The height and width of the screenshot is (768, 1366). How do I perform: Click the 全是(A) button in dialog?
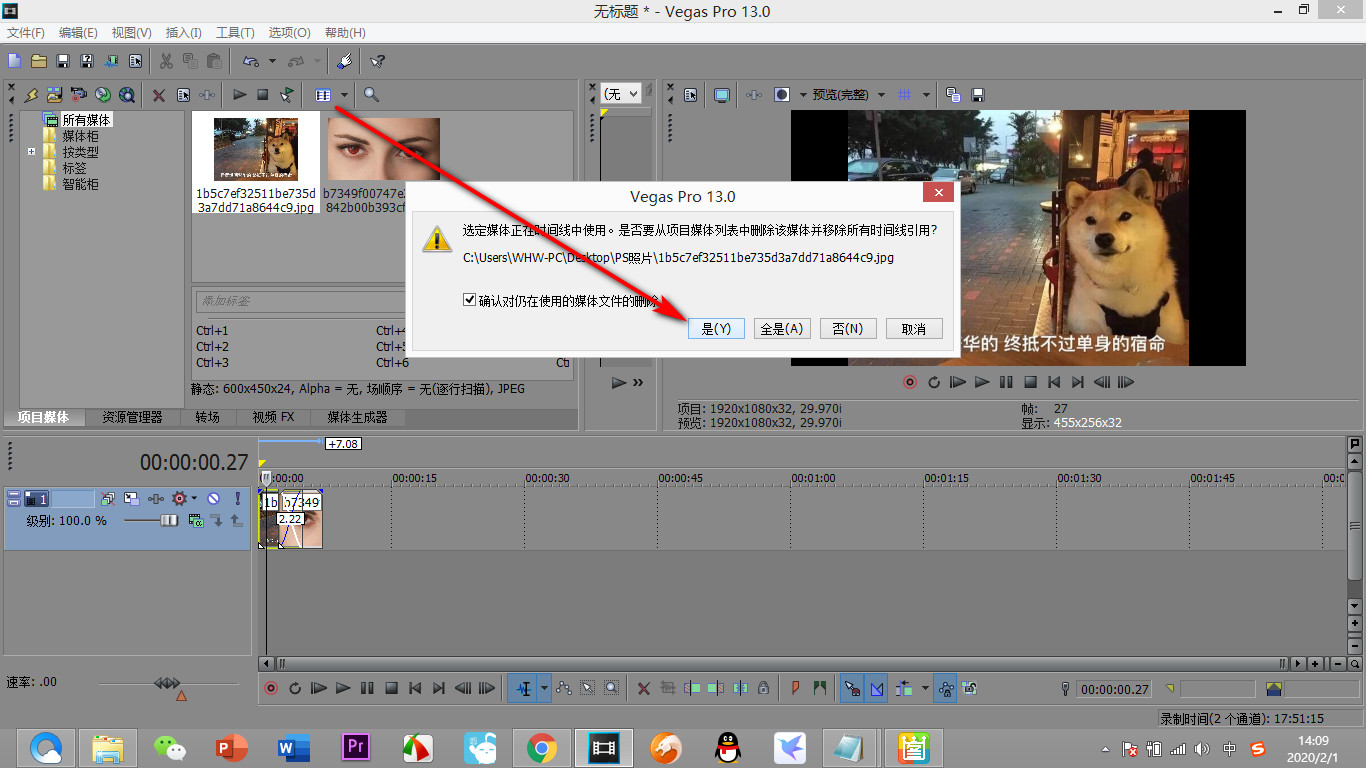coord(782,328)
